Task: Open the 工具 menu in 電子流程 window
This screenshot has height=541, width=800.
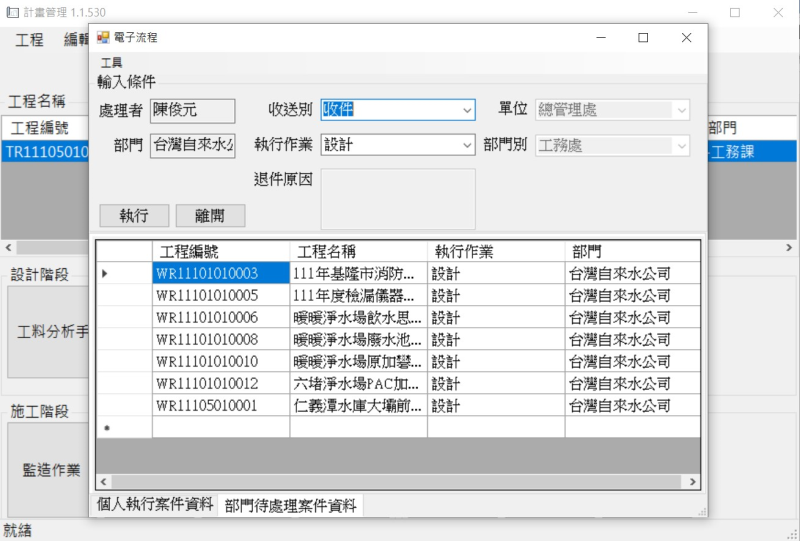Action: [111, 63]
